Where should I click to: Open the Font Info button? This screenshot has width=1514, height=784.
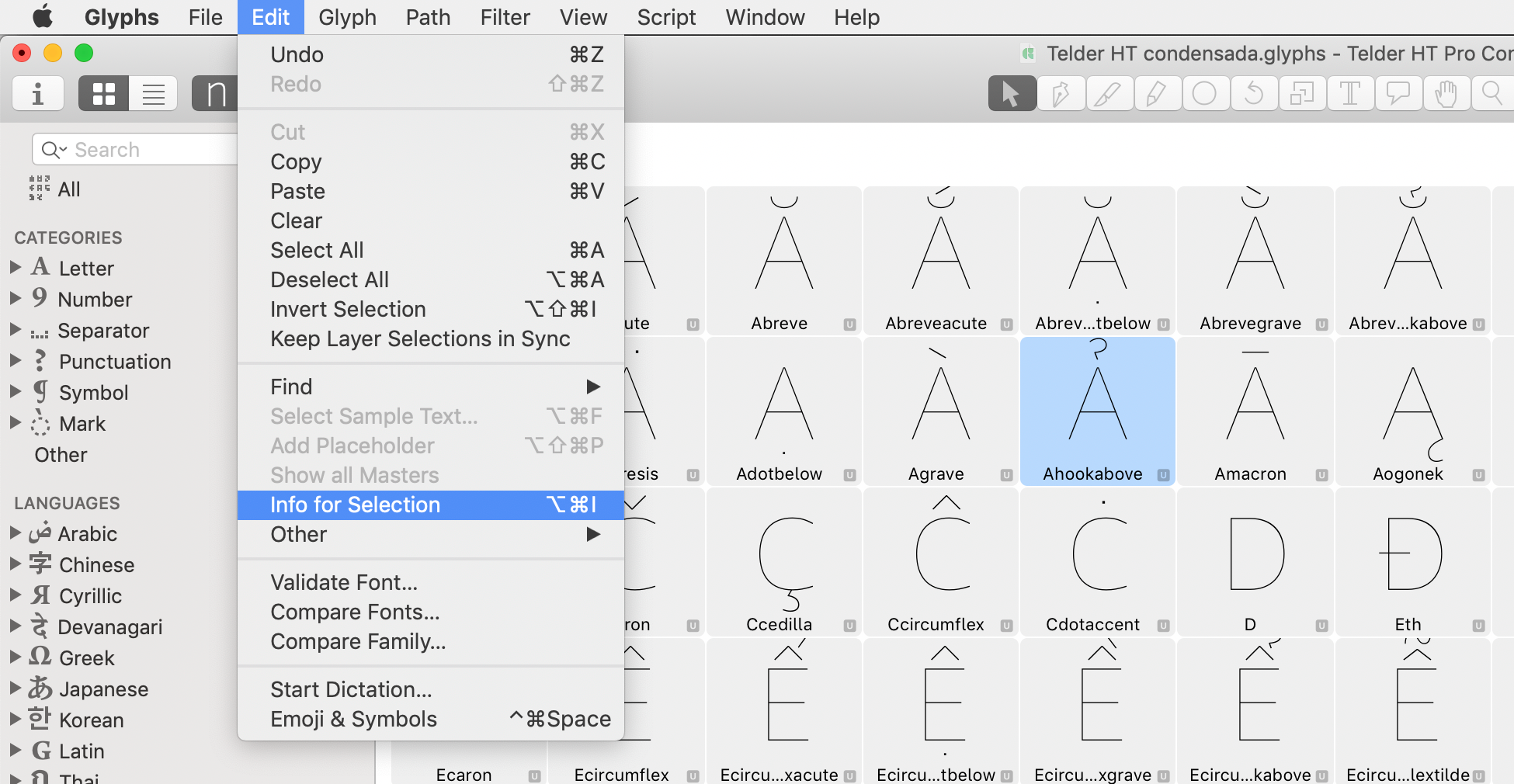(x=38, y=94)
